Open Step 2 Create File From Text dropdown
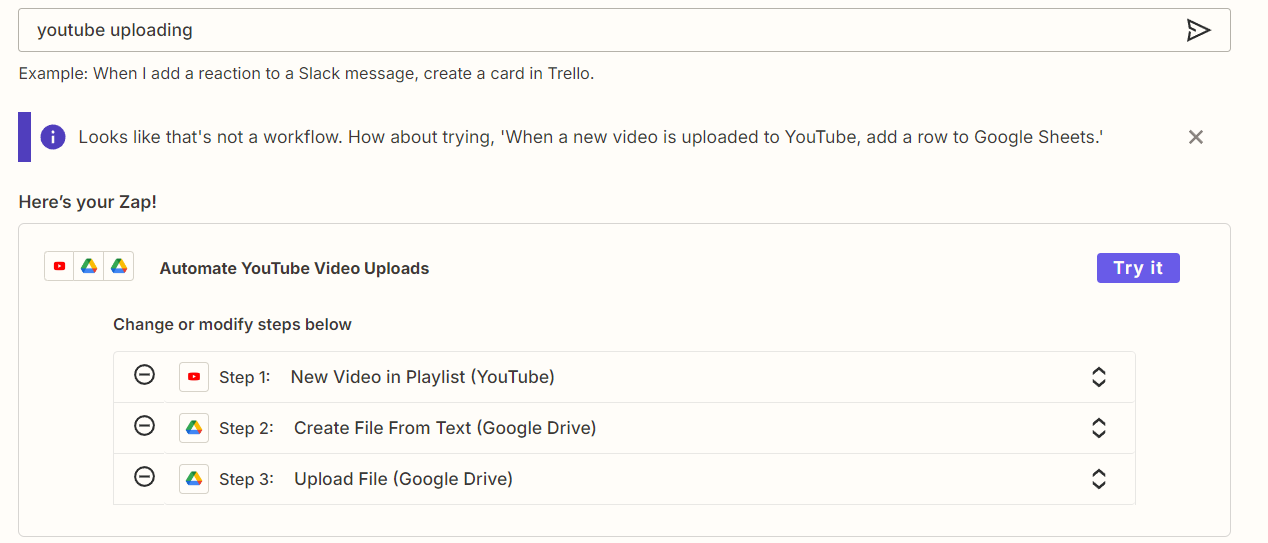The width and height of the screenshot is (1268, 543). (x=1098, y=428)
